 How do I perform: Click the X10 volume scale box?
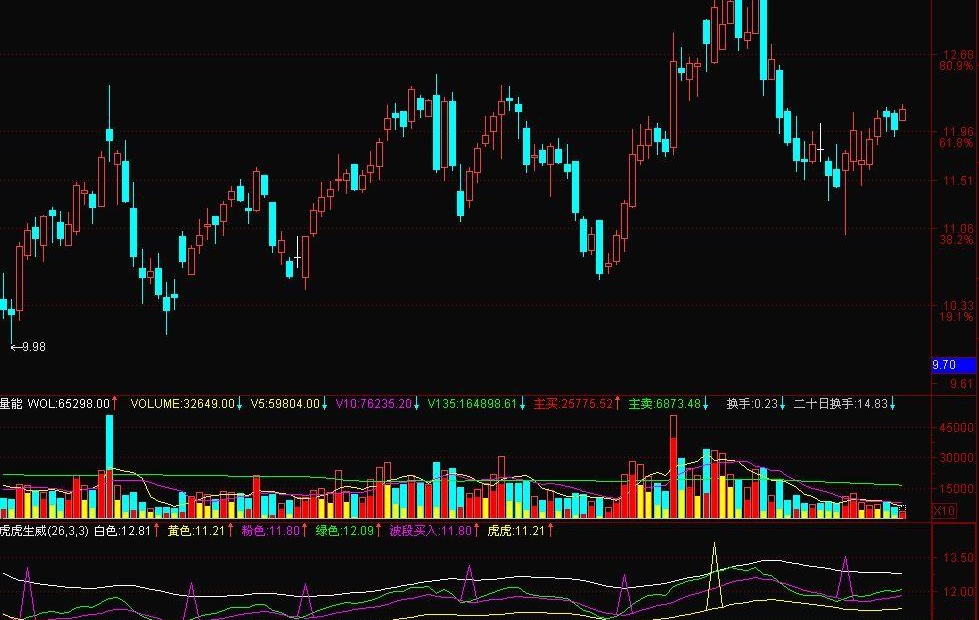coord(943,511)
